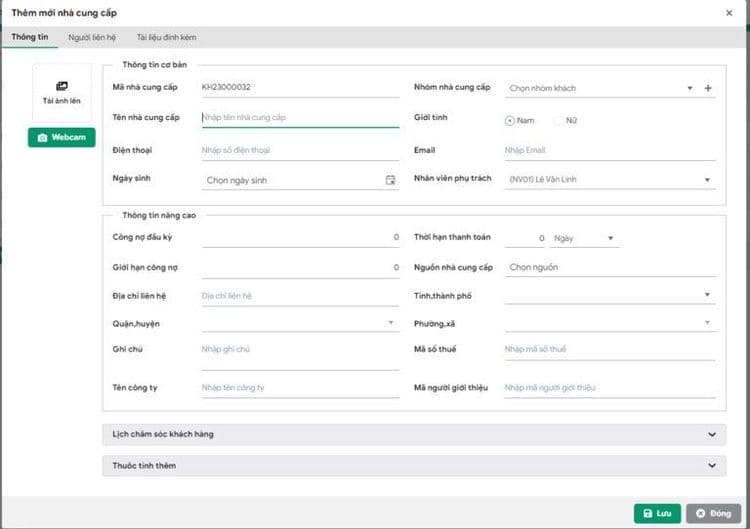Close the dialog with the X icon
Screen dimensions: 750x529
(728, 12)
